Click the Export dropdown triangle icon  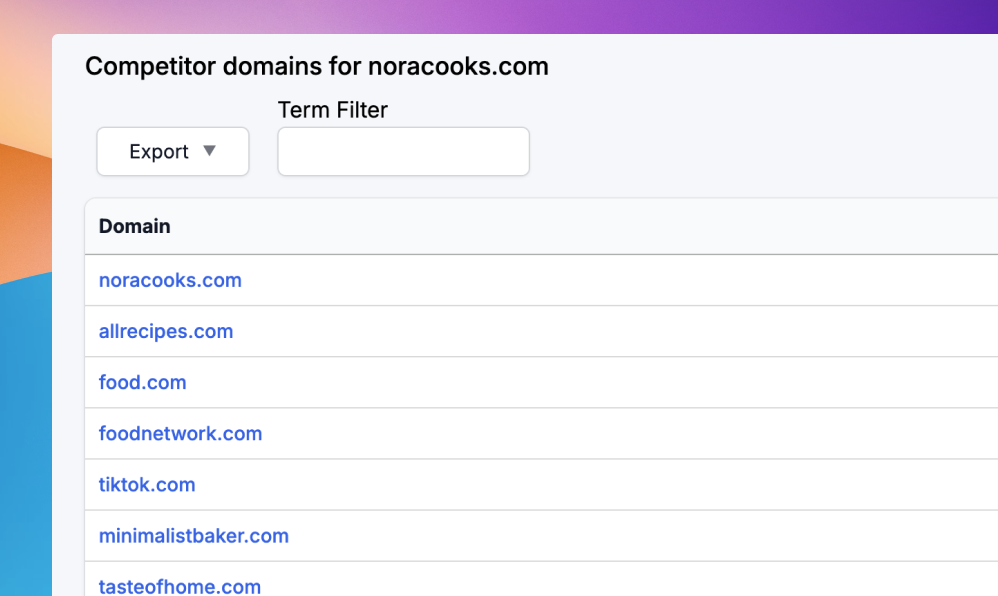[x=209, y=151]
